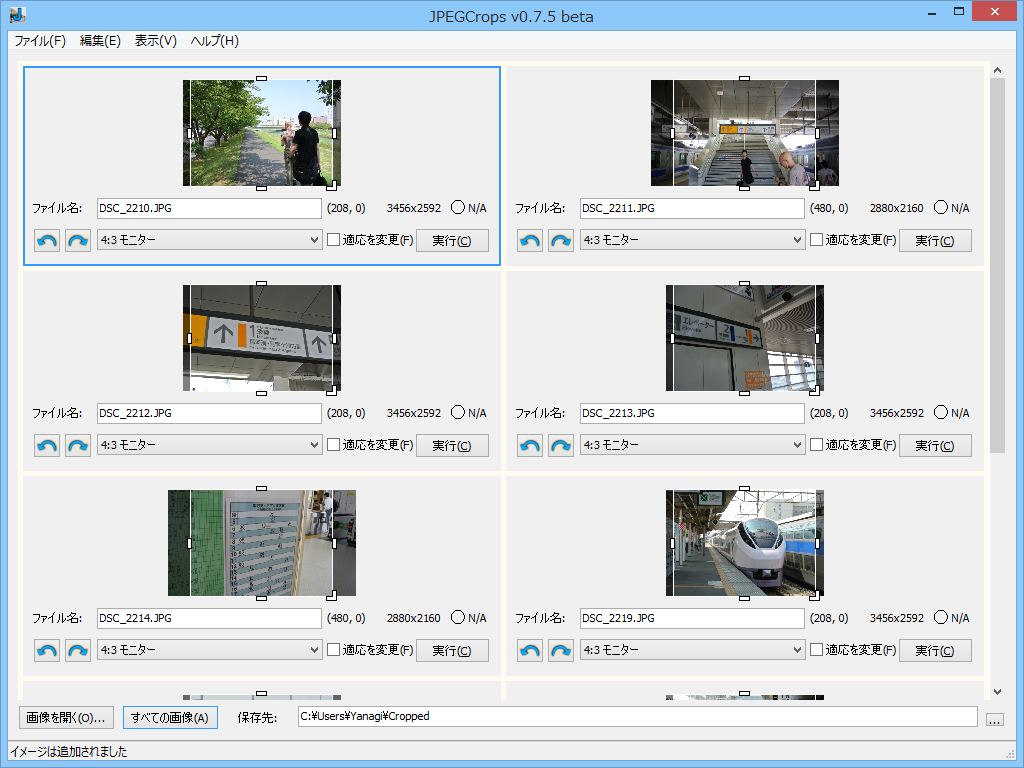Open the ヘルプ(H) menu

(214, 40)
